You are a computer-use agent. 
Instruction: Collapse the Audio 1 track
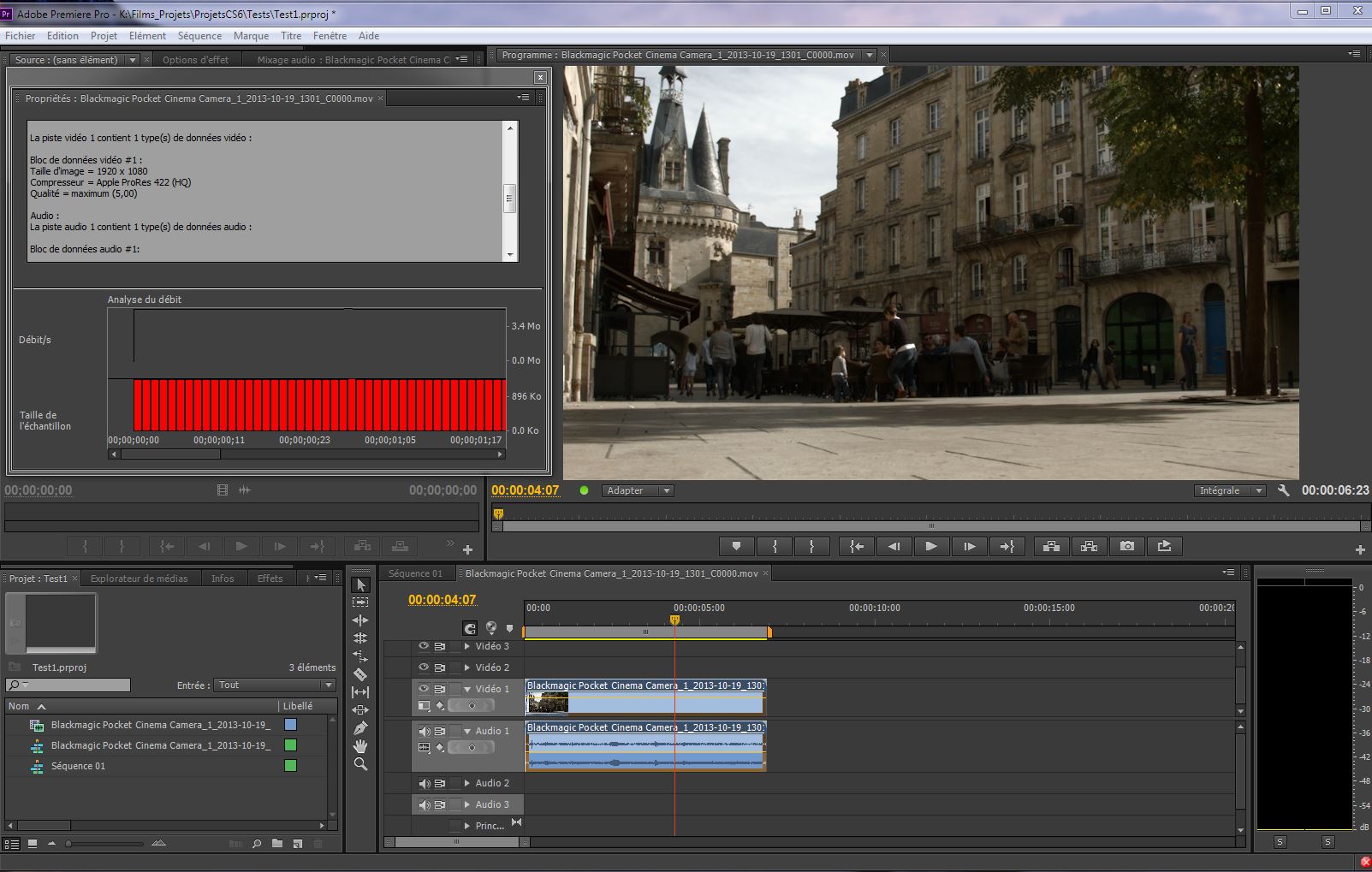pyautogui.click(x=467, y=731)
